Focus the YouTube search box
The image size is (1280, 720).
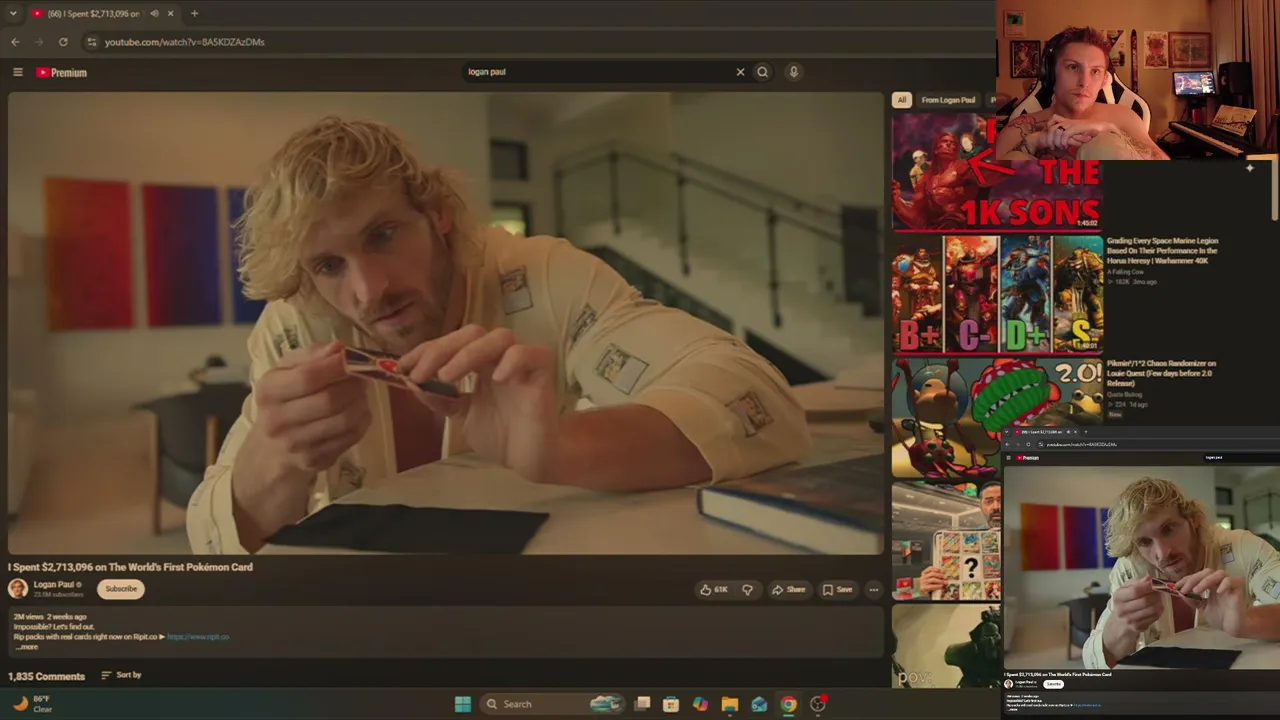click(x=598, y=72)
